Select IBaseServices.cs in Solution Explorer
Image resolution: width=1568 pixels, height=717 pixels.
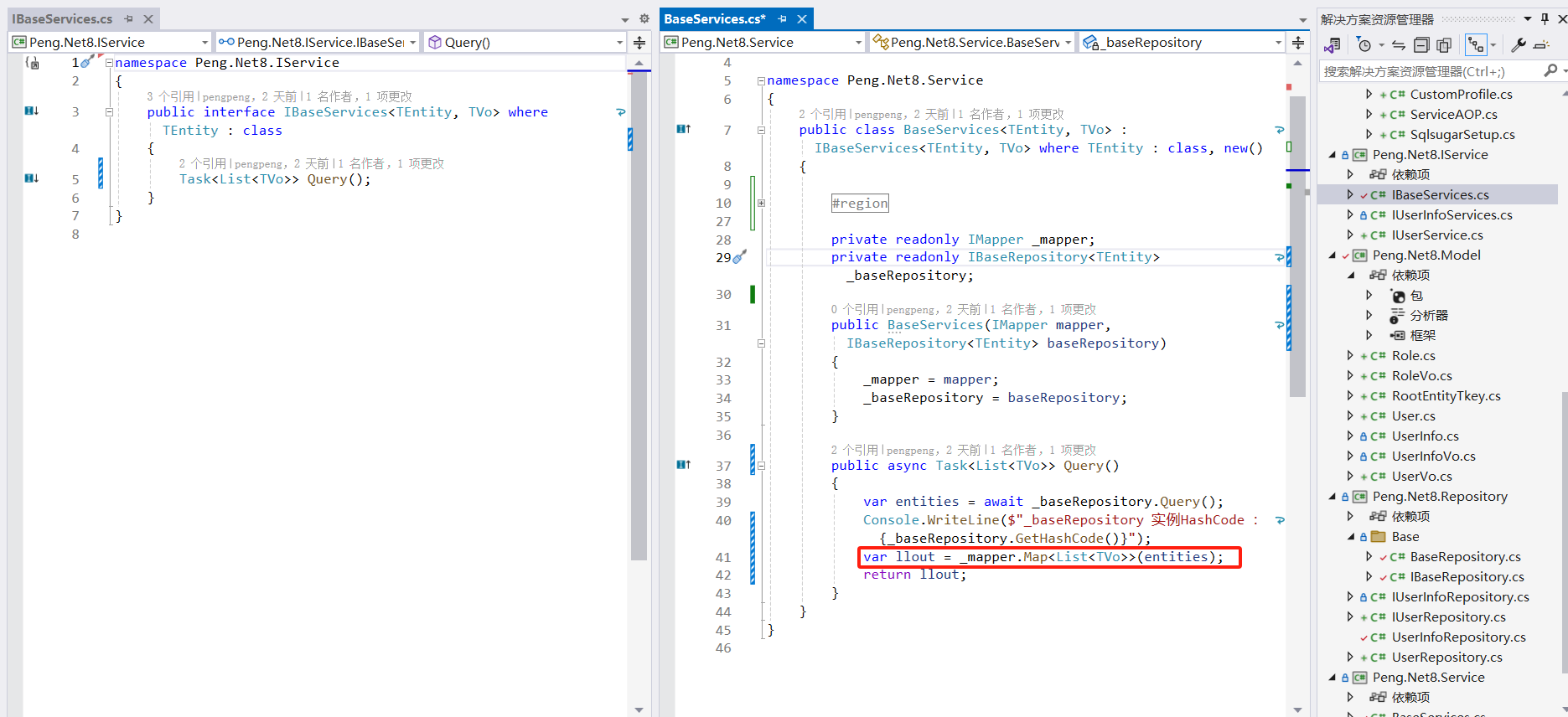pos(1440,194)
